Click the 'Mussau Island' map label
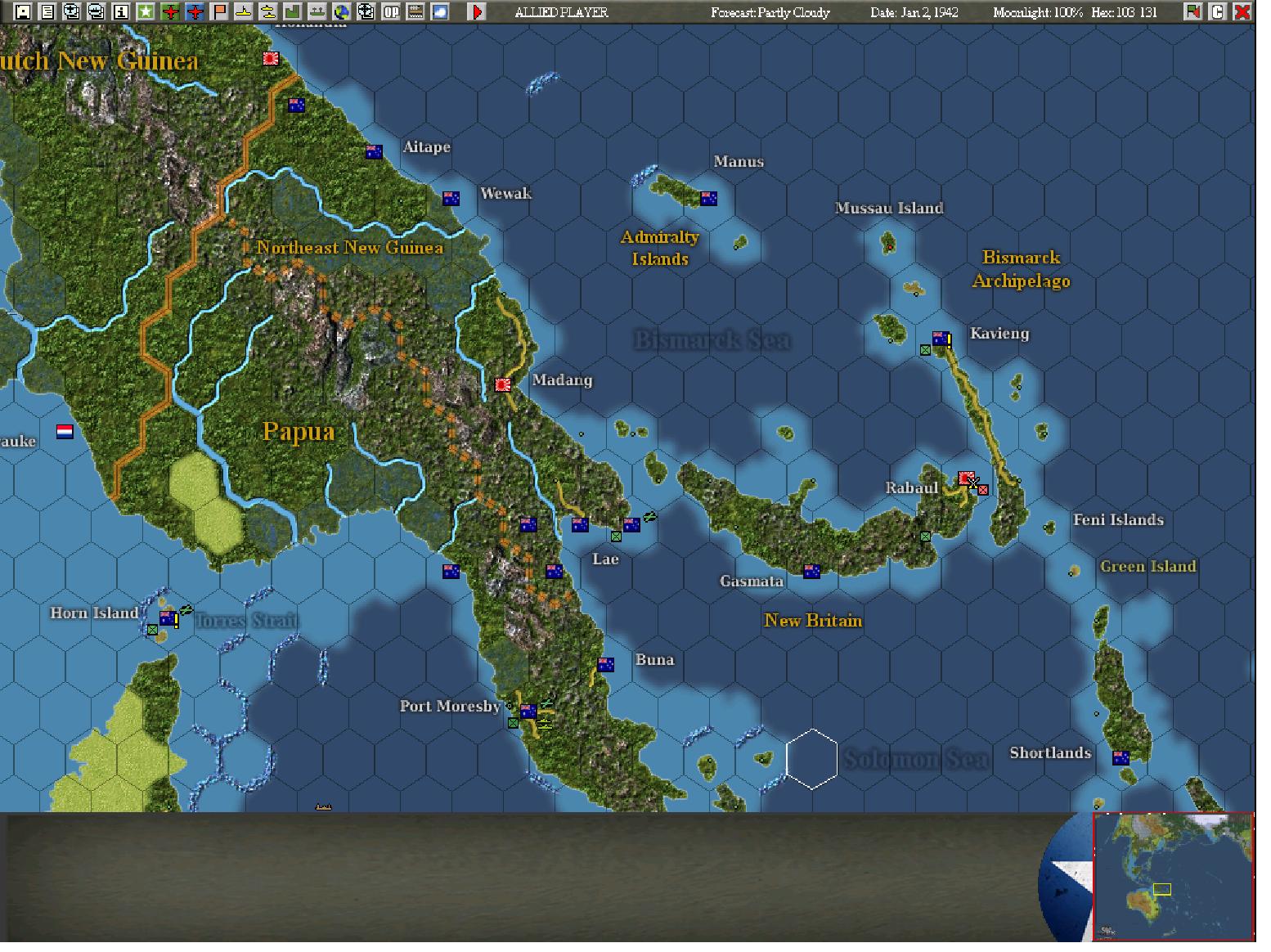This screenshot has width=1271, height=952. [x=889, y=208]
